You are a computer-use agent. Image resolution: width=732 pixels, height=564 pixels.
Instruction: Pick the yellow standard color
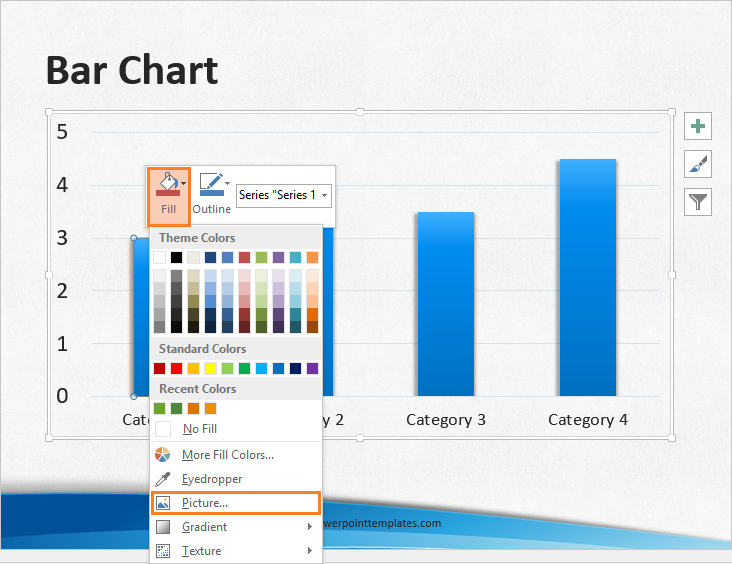tap(211, 368)
